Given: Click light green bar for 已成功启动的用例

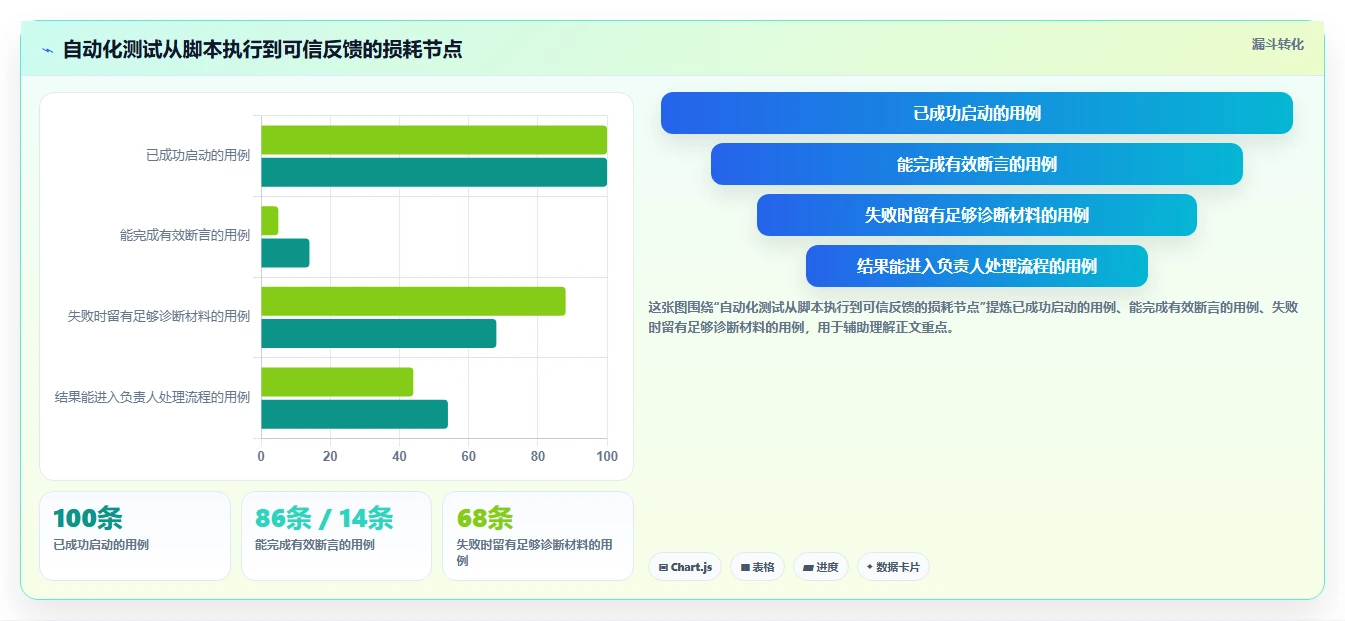Looking at the screenshot, I should (x=434, y=140).
